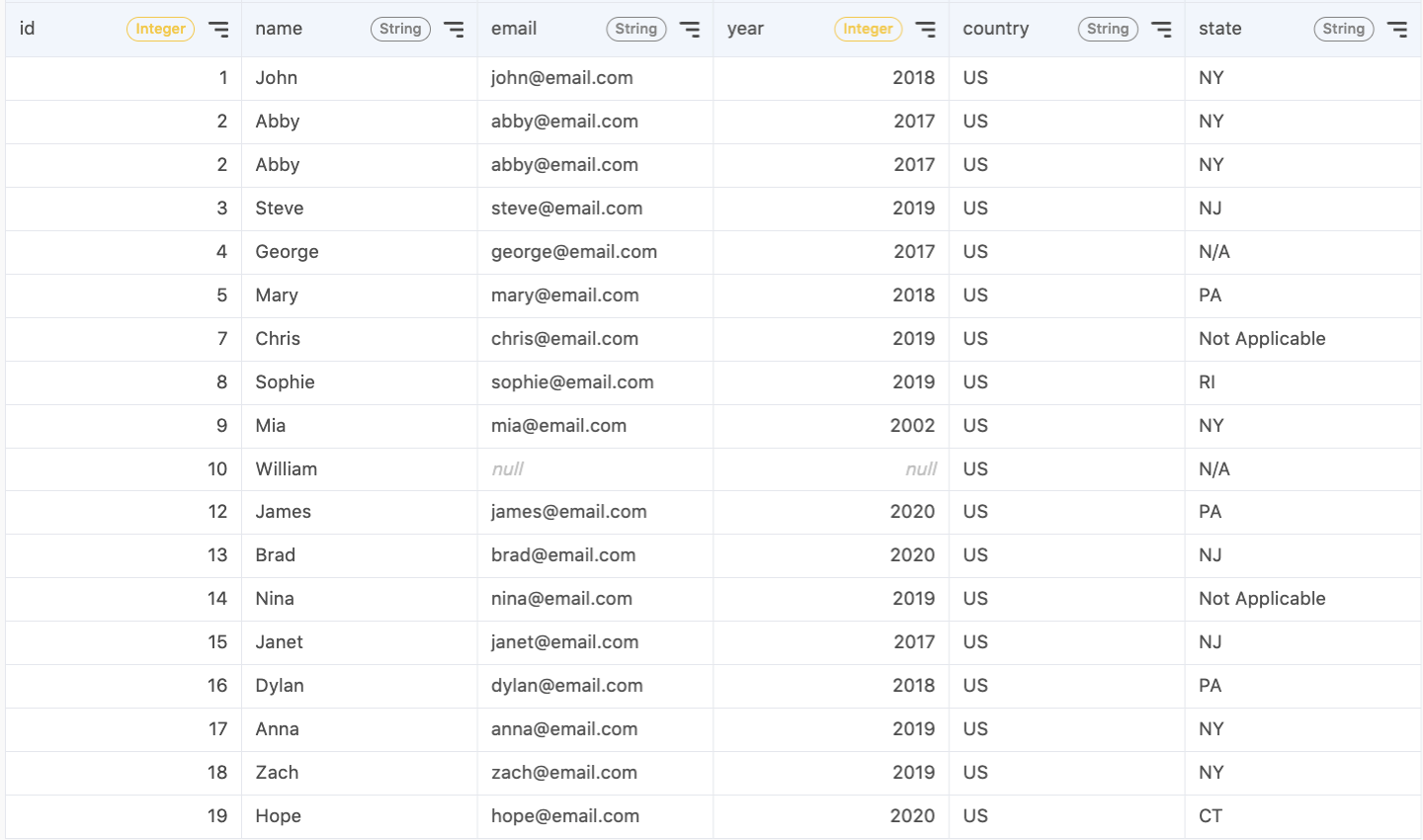Select the name cell Brad
Image resolution: width=1423 pixels, height=840 pixels.
pos(360,555)
